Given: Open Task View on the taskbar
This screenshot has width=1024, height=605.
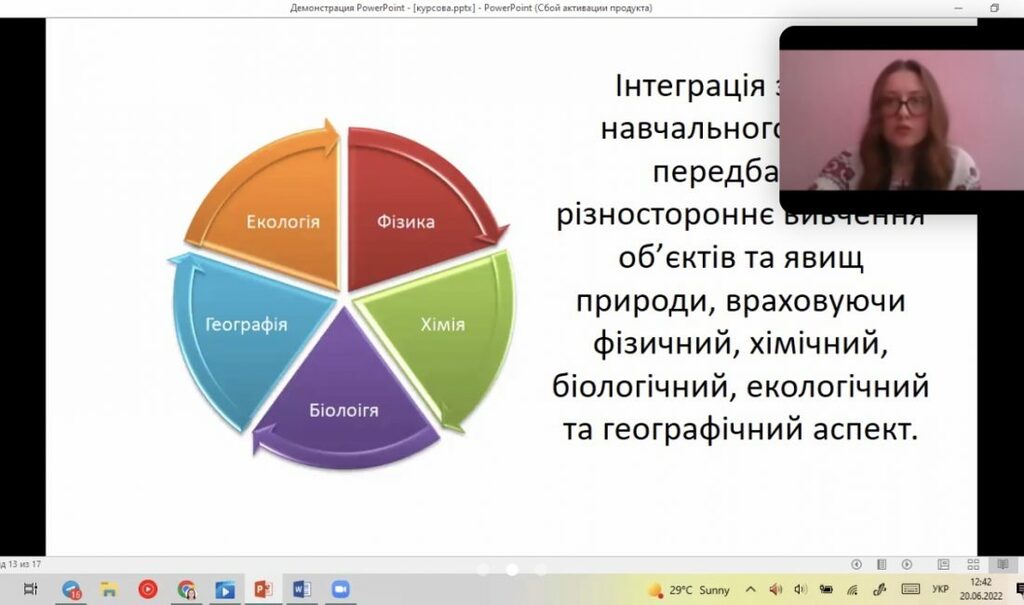Looking at the screenshot, I should coord(31,590).
